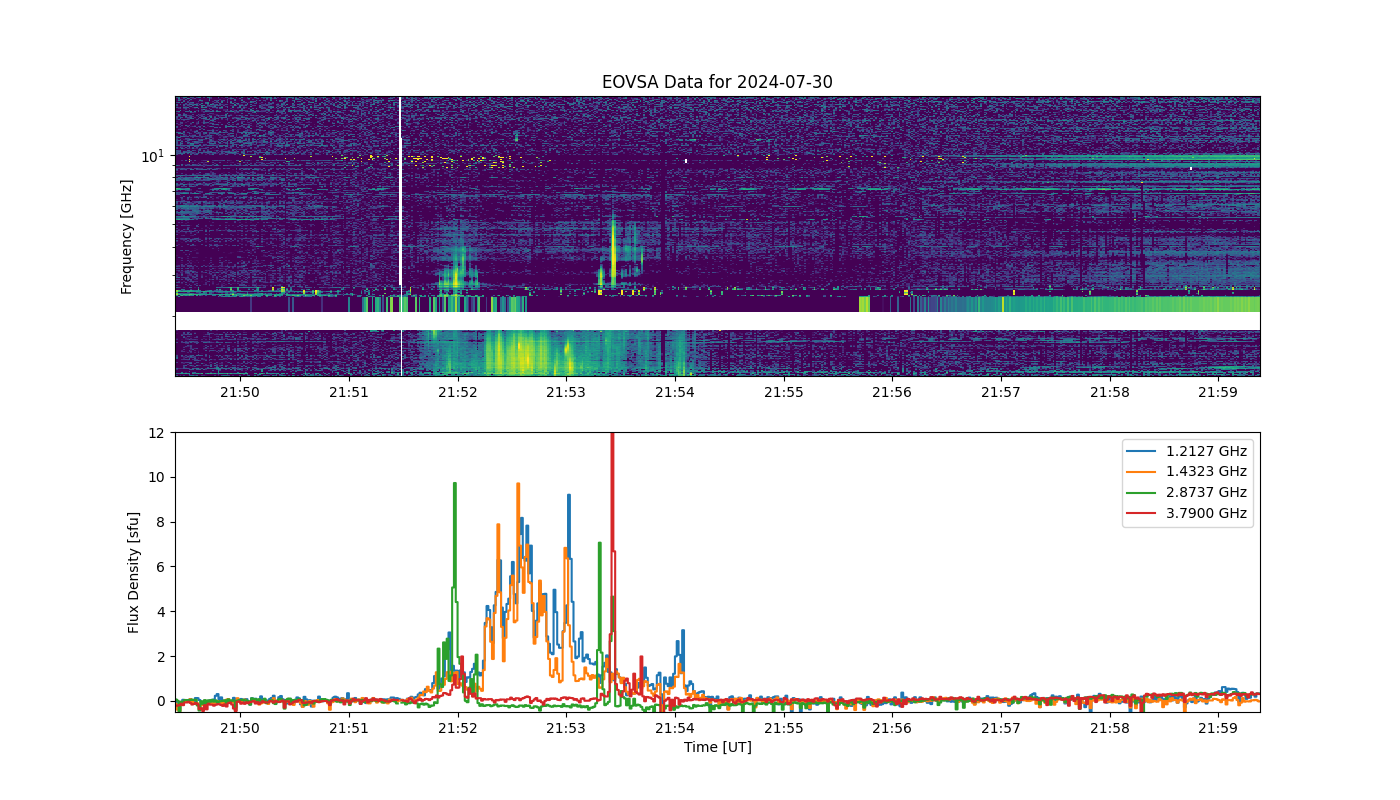
Task: Click the yellow low-frequency emission around 21:52:30
Action: [520, 354]
